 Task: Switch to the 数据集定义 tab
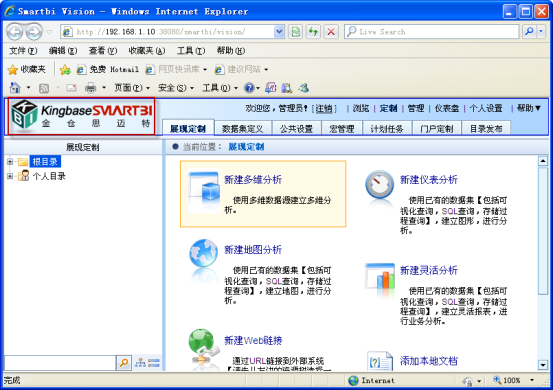[243, 129]
